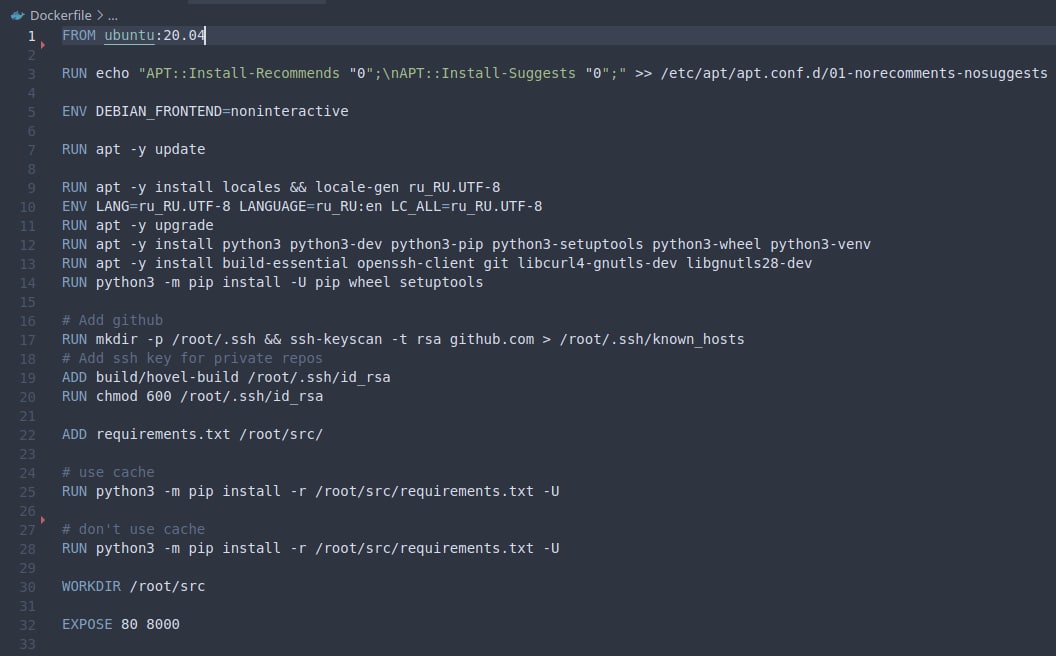Click the '# Add github' comment
Screen dimensions: 1056x656
[112, 321]
